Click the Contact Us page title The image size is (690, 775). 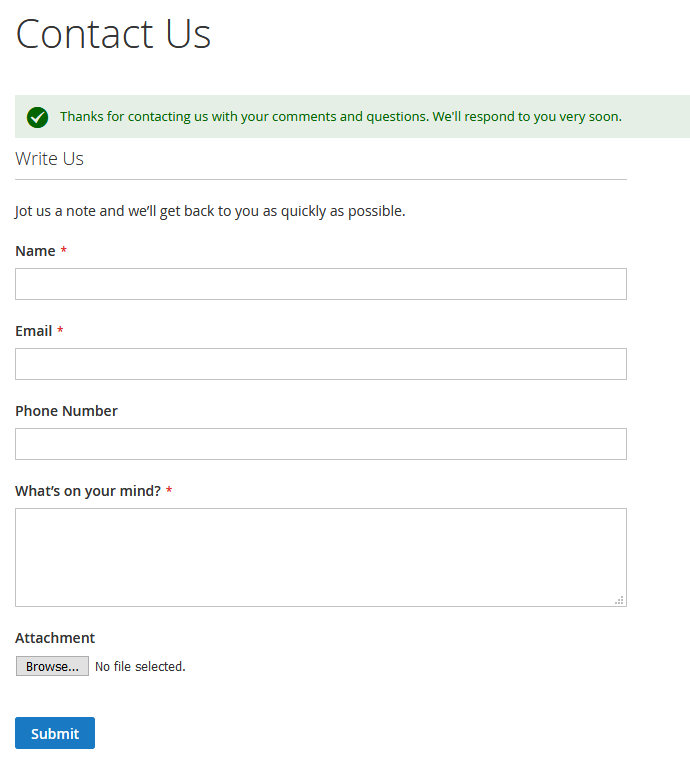pos(113,34)
